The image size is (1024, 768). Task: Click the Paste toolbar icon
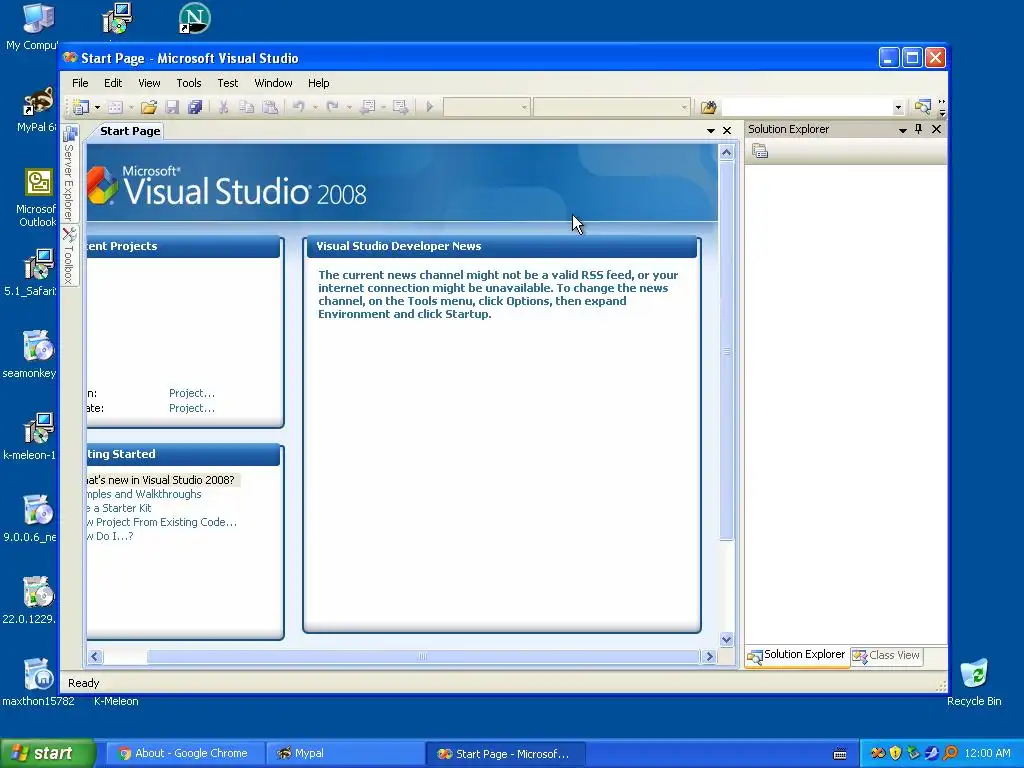[x=270, y=107]
